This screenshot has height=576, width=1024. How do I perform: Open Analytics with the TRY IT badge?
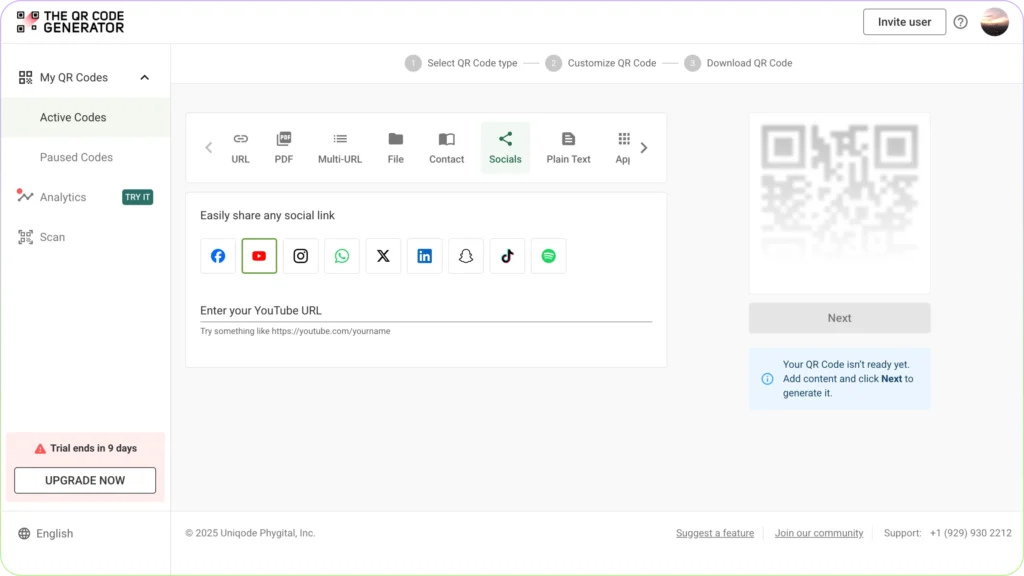click(x=63, y=197)
